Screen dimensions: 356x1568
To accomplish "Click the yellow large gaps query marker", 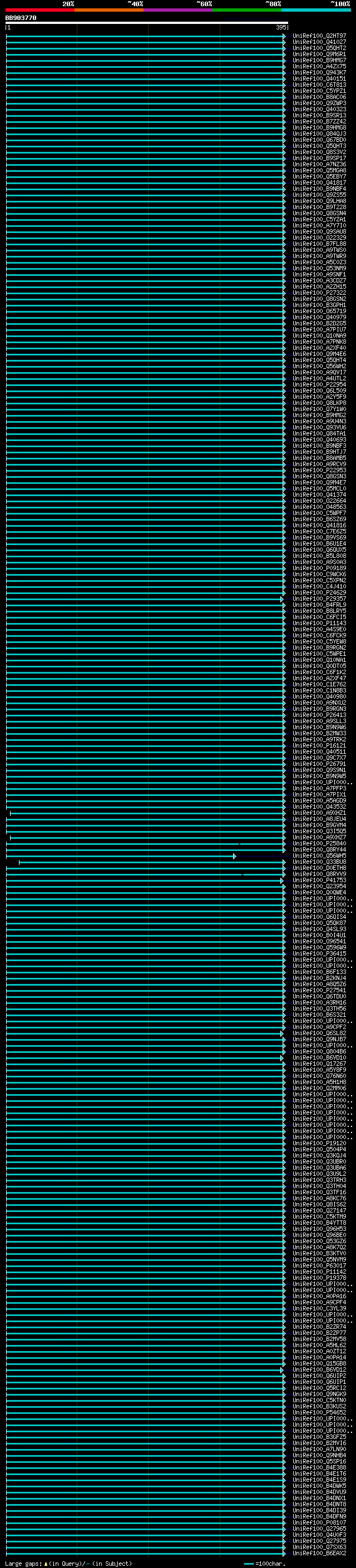I will click(x=46, y=1563).
